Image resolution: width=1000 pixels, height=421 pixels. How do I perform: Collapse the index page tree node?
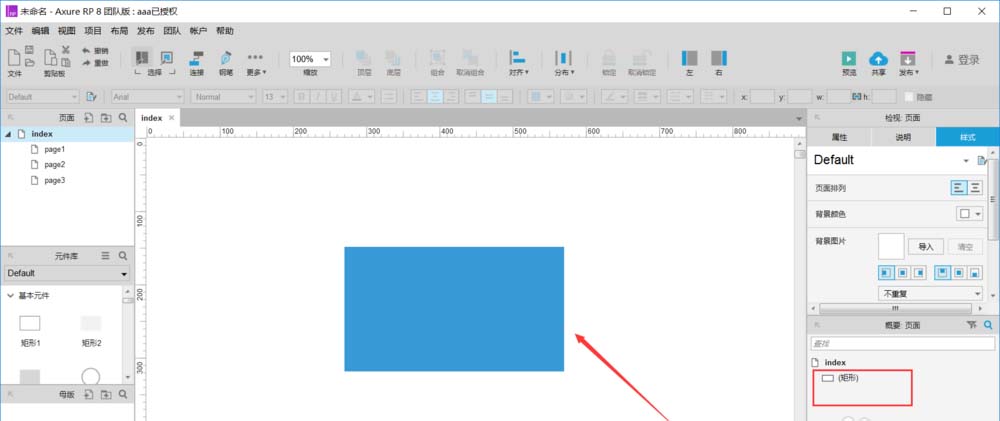(8, 134)
